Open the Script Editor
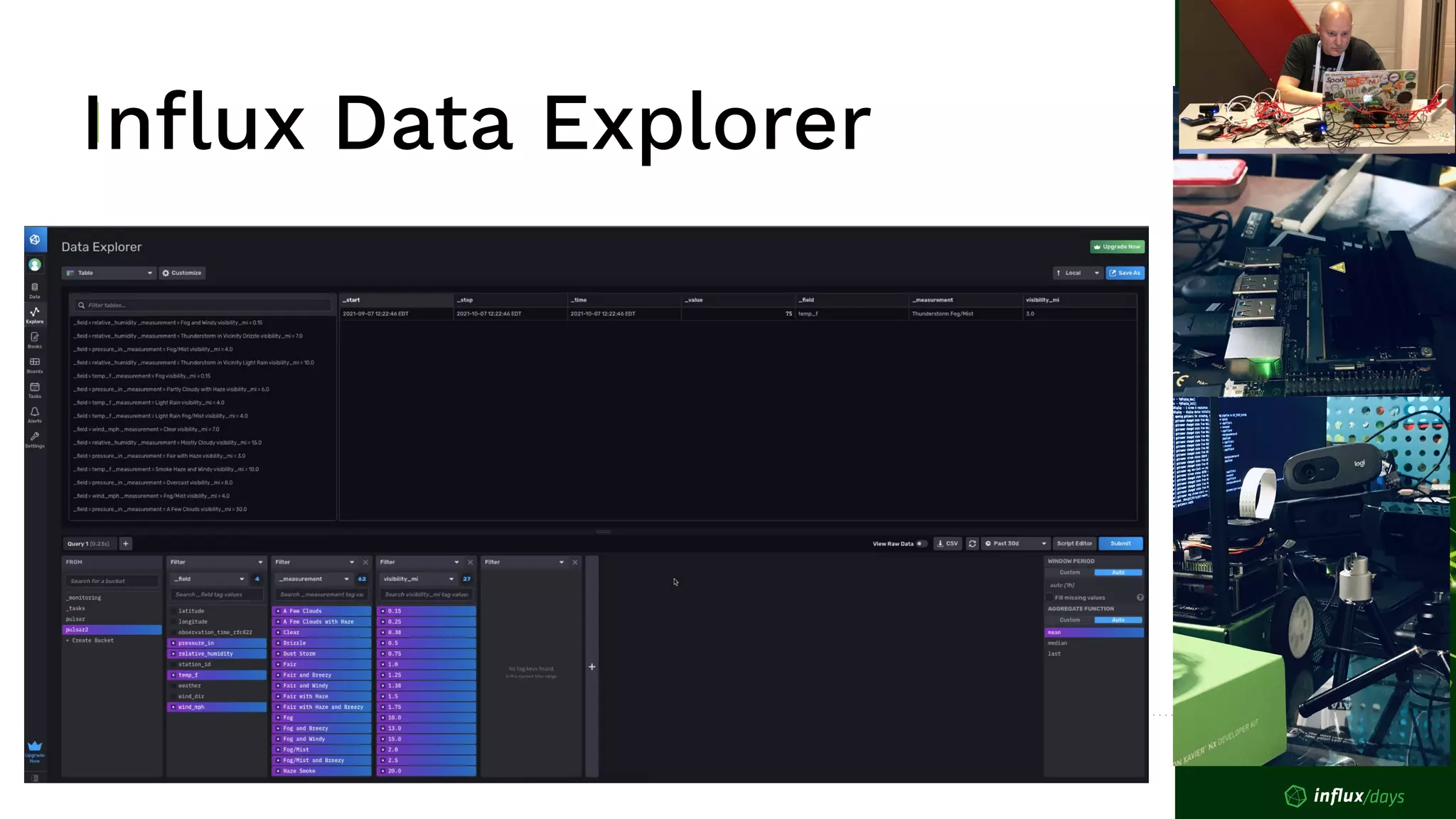Viewport: 1456px width, 819px height. pos(1074,544)
